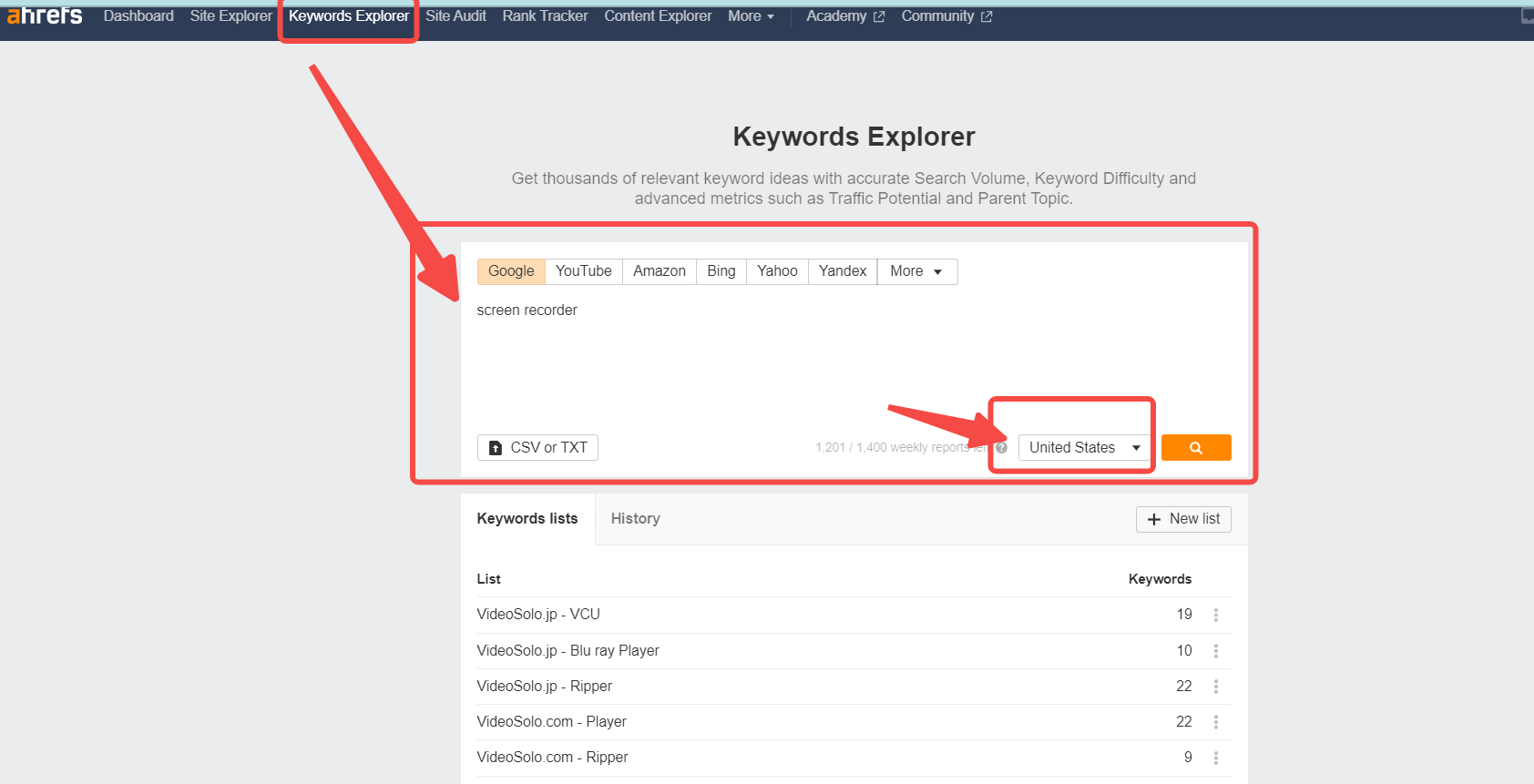Switch to the History tab
Image resolution: width=1534 pixels, height=784 pixels.
636,519
